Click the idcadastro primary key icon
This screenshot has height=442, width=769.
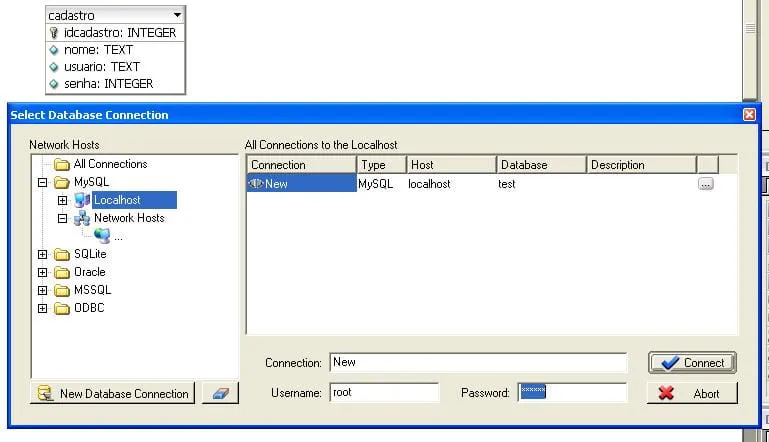54,33
